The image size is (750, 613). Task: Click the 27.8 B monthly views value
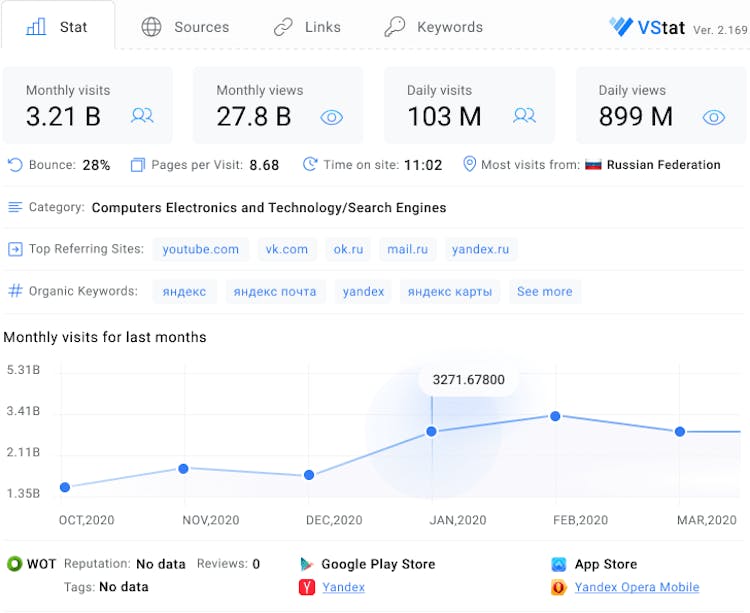click(254, 117)
